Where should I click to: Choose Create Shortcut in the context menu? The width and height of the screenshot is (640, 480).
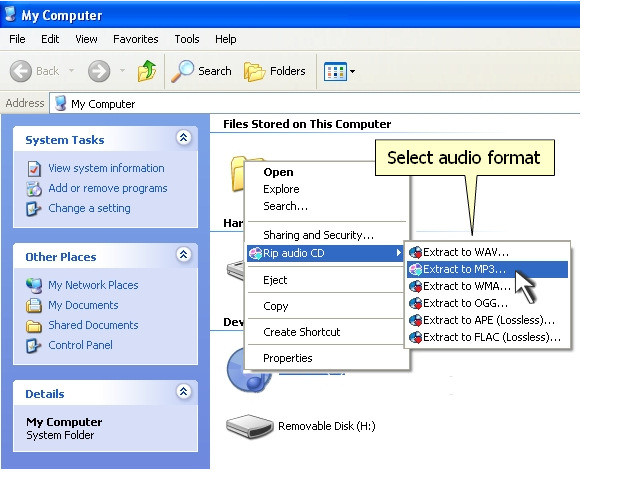point(327,332)
